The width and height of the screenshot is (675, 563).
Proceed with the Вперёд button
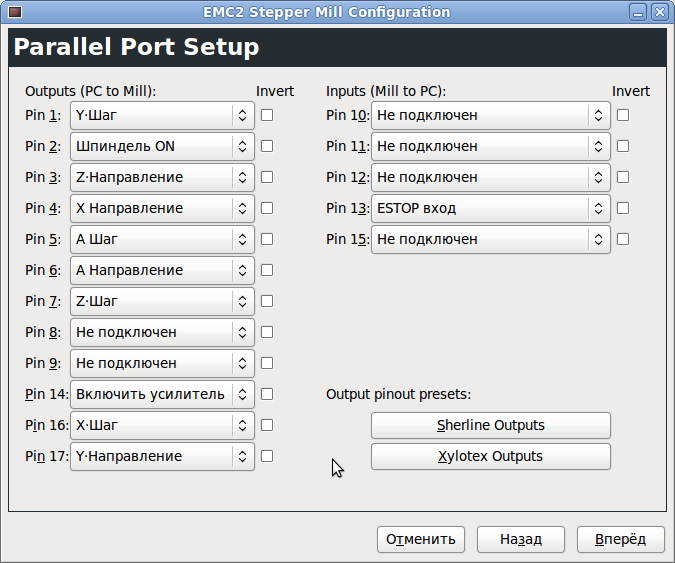620,539
